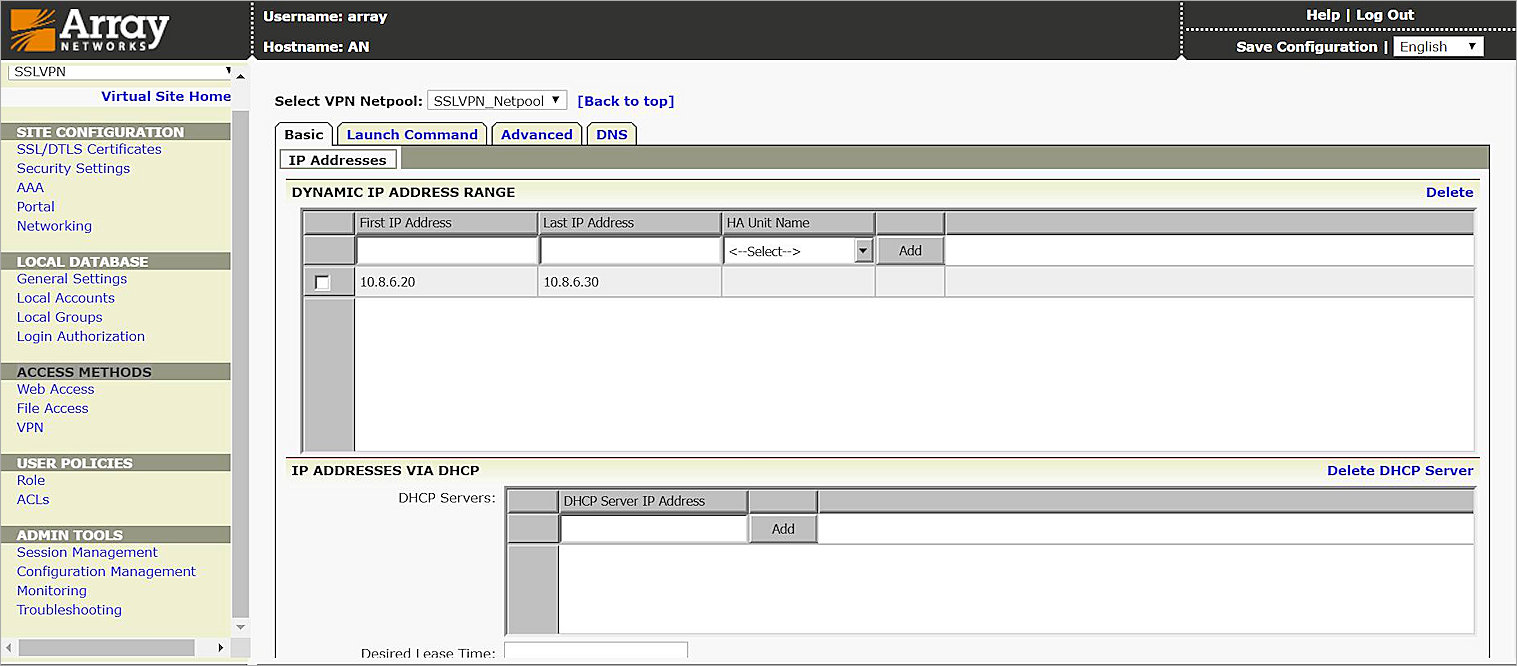Screen dimensions: 1517x666
Task: Click the Add button for a new IP range
Action: 909,250
